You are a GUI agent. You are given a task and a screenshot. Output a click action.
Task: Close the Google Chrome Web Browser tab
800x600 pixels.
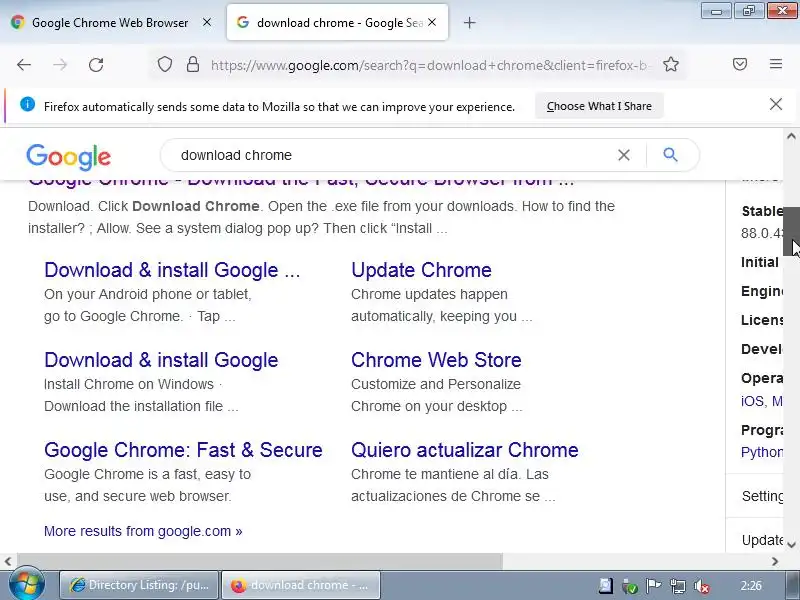click(207, 22)
